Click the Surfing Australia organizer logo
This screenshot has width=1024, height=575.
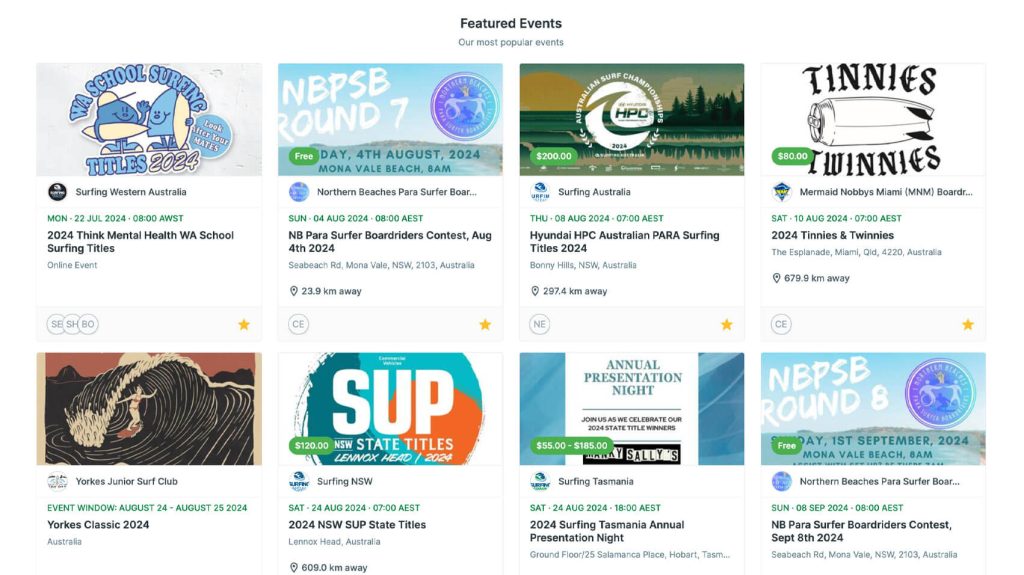click(540, 192)
